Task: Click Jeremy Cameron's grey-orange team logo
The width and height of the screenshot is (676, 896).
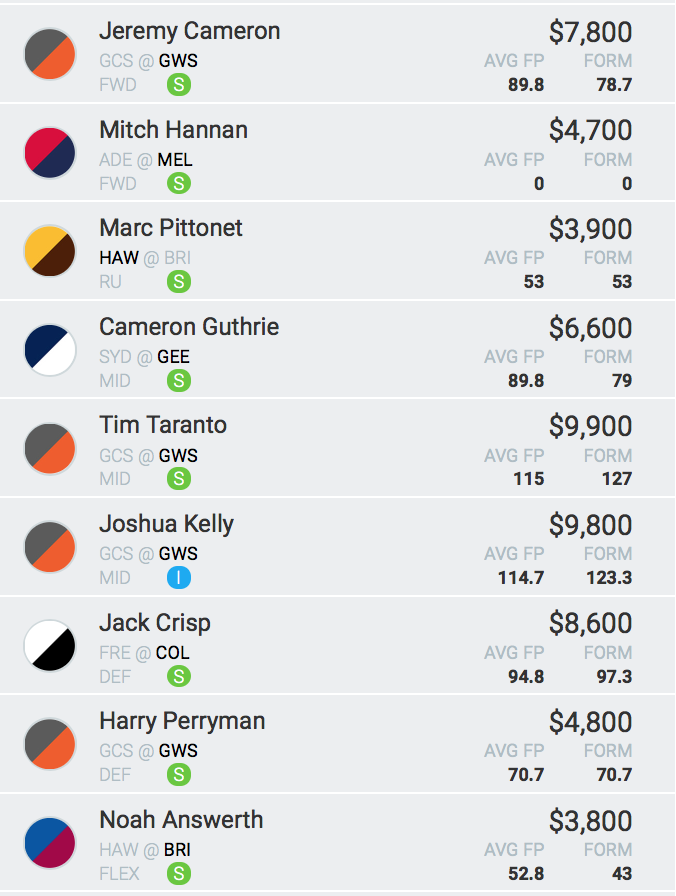Action: coord(50,54)
